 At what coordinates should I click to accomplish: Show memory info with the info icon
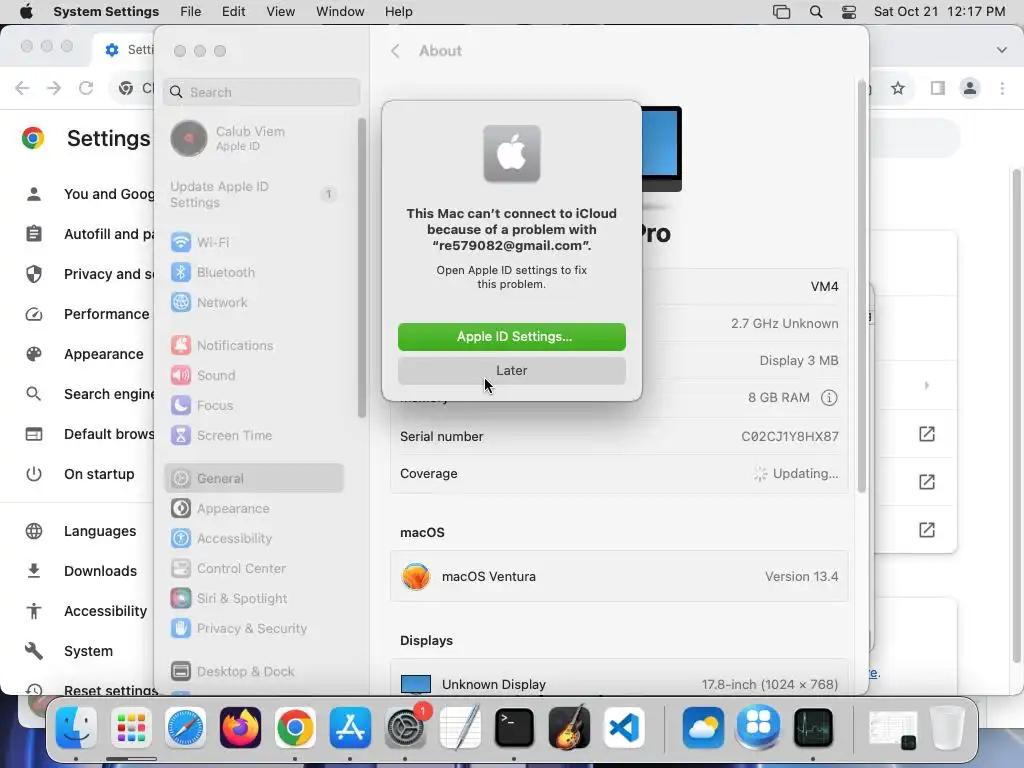(829, 398)
